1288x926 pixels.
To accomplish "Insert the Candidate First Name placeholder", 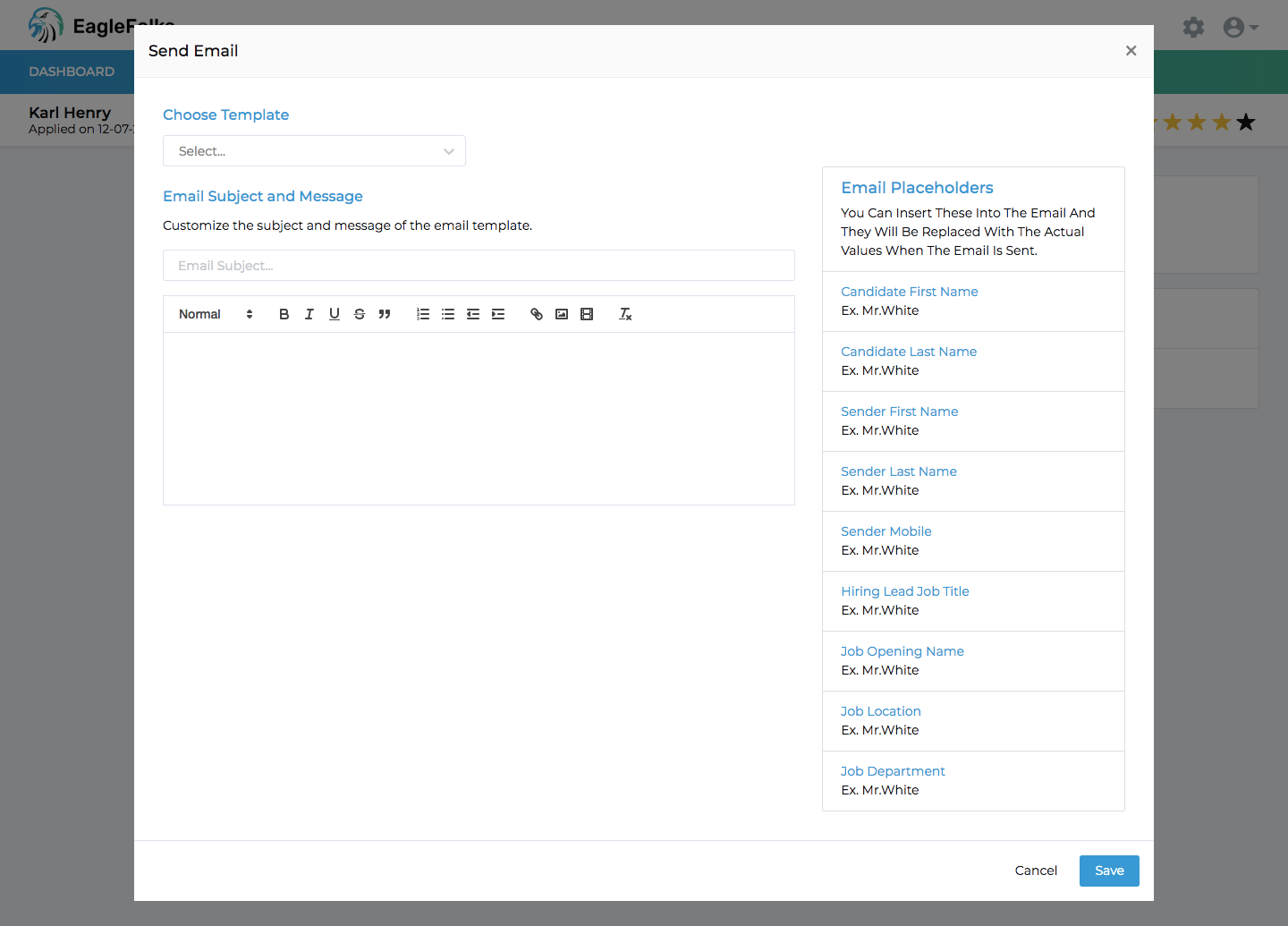I will pyautogui.click(x=909, y=292).
